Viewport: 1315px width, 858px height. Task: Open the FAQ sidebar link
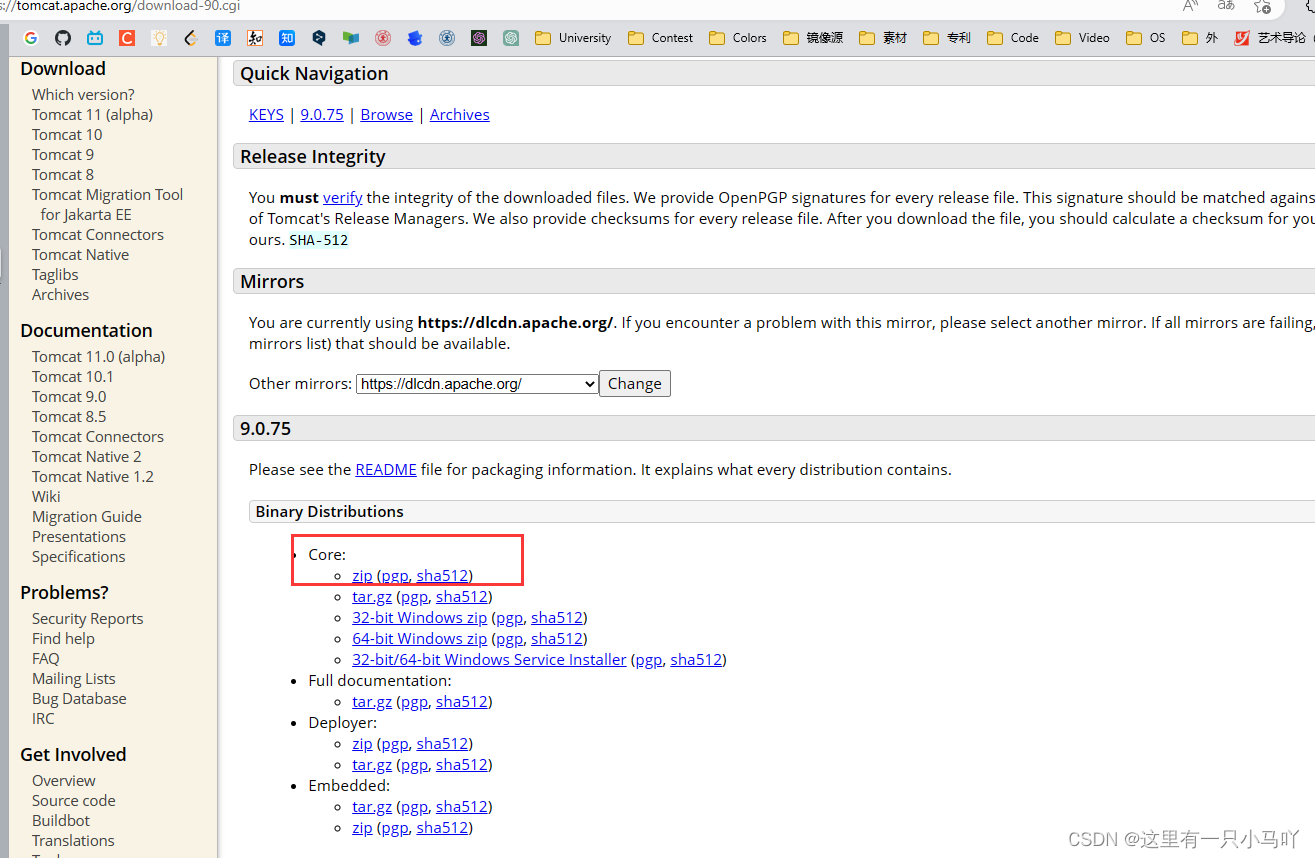pyautogui.click(x=46, y=659)
